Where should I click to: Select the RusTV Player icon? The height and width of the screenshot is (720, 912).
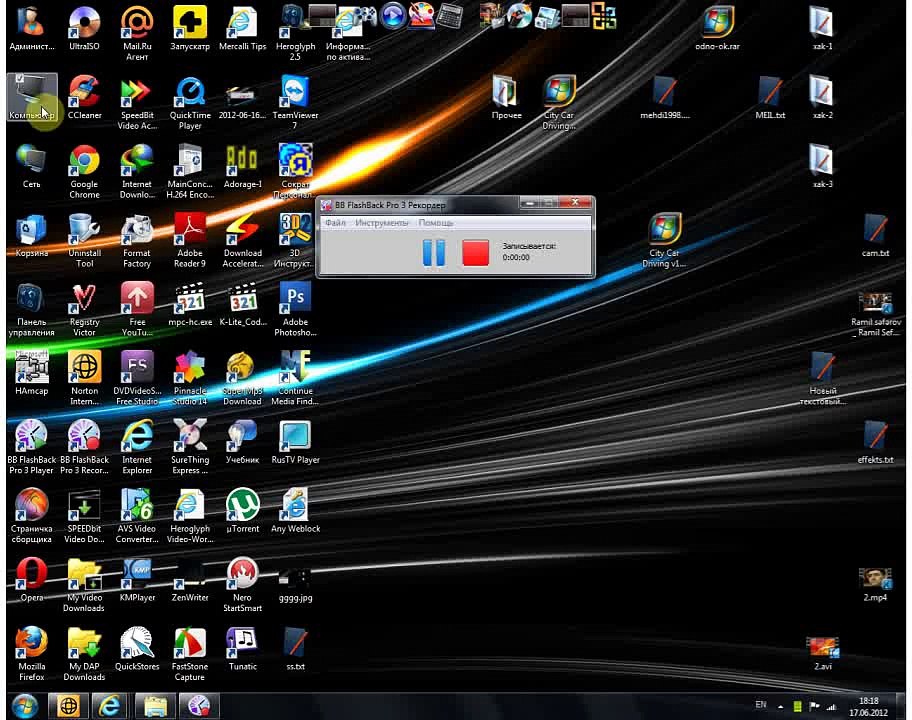pyautogui.click(x=295, y=443)
